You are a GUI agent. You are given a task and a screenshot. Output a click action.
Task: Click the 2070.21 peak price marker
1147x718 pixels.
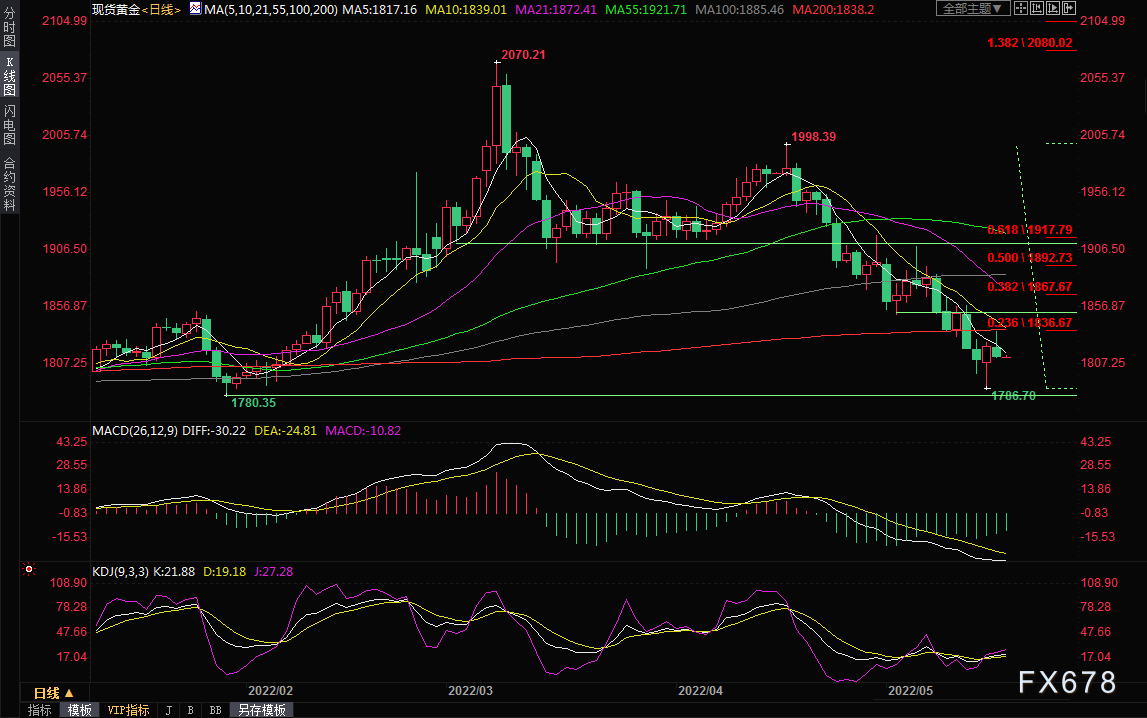[523, 55]
